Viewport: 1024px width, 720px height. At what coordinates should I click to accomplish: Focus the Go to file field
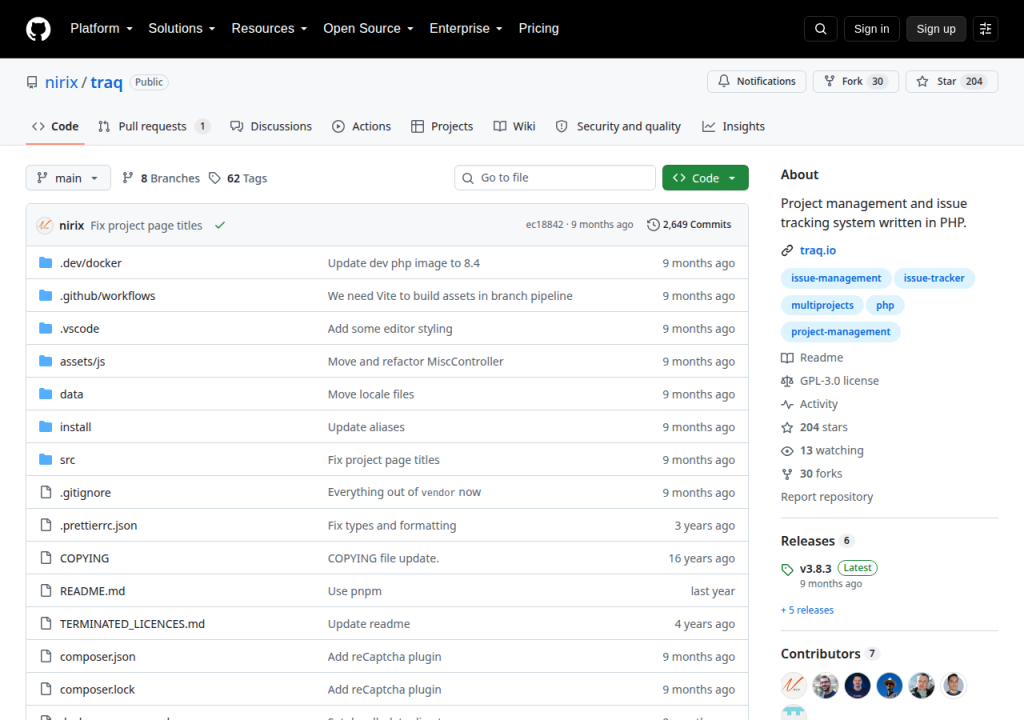tap(555, 178)
